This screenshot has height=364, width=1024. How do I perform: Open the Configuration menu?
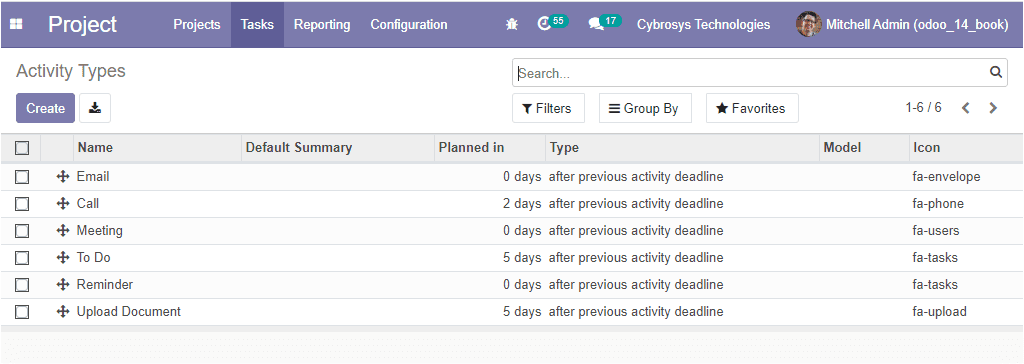click(x=409, y=25)
